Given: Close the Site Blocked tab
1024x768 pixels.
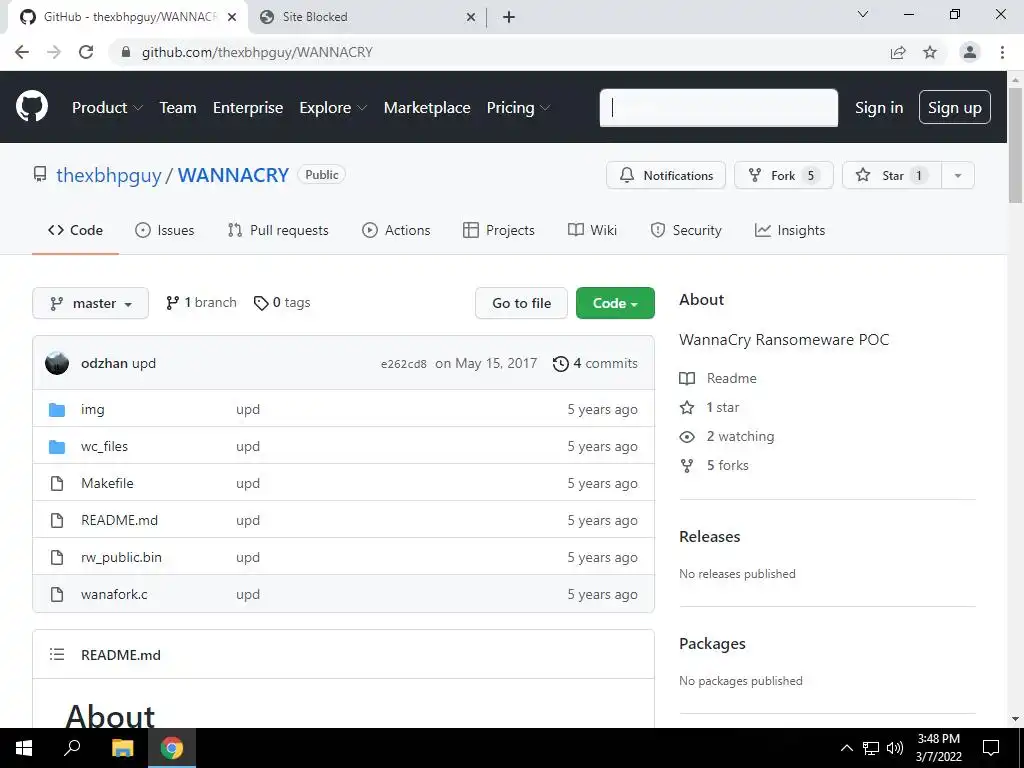Looking at the screenshot, I should coord(471,17).
